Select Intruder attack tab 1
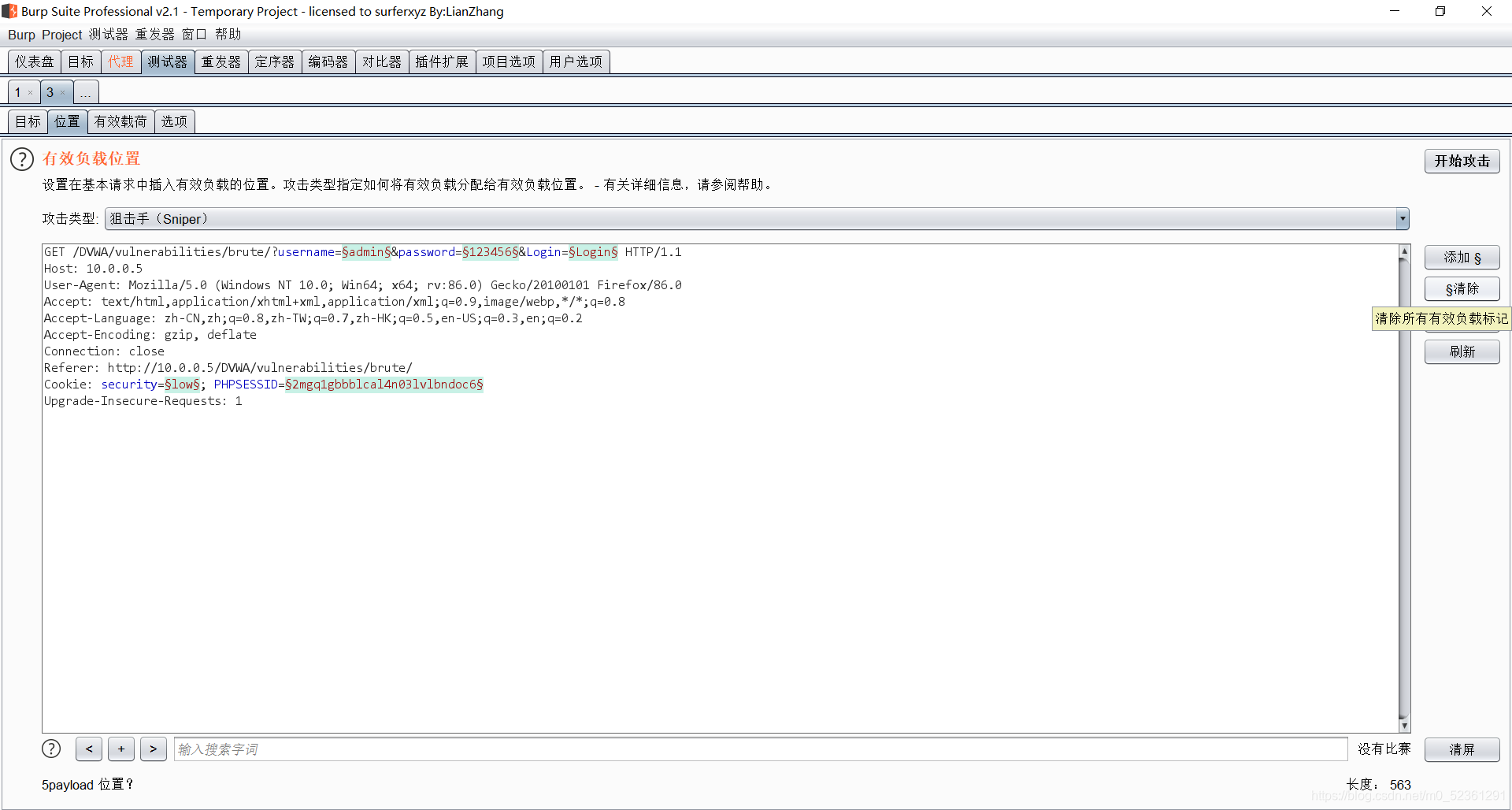 click(x=19, y=93)
